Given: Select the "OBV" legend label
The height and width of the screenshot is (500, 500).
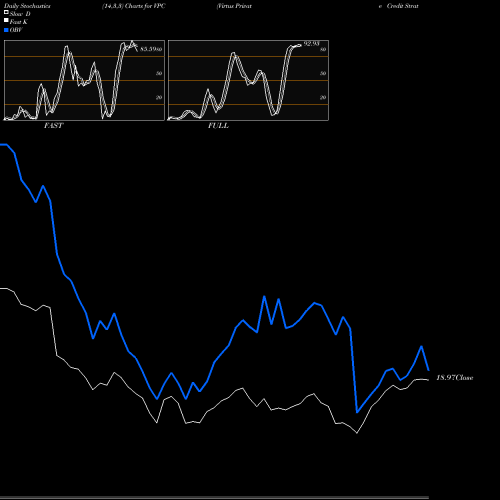Looking at the screenshot, I should [x=16, y=30].
